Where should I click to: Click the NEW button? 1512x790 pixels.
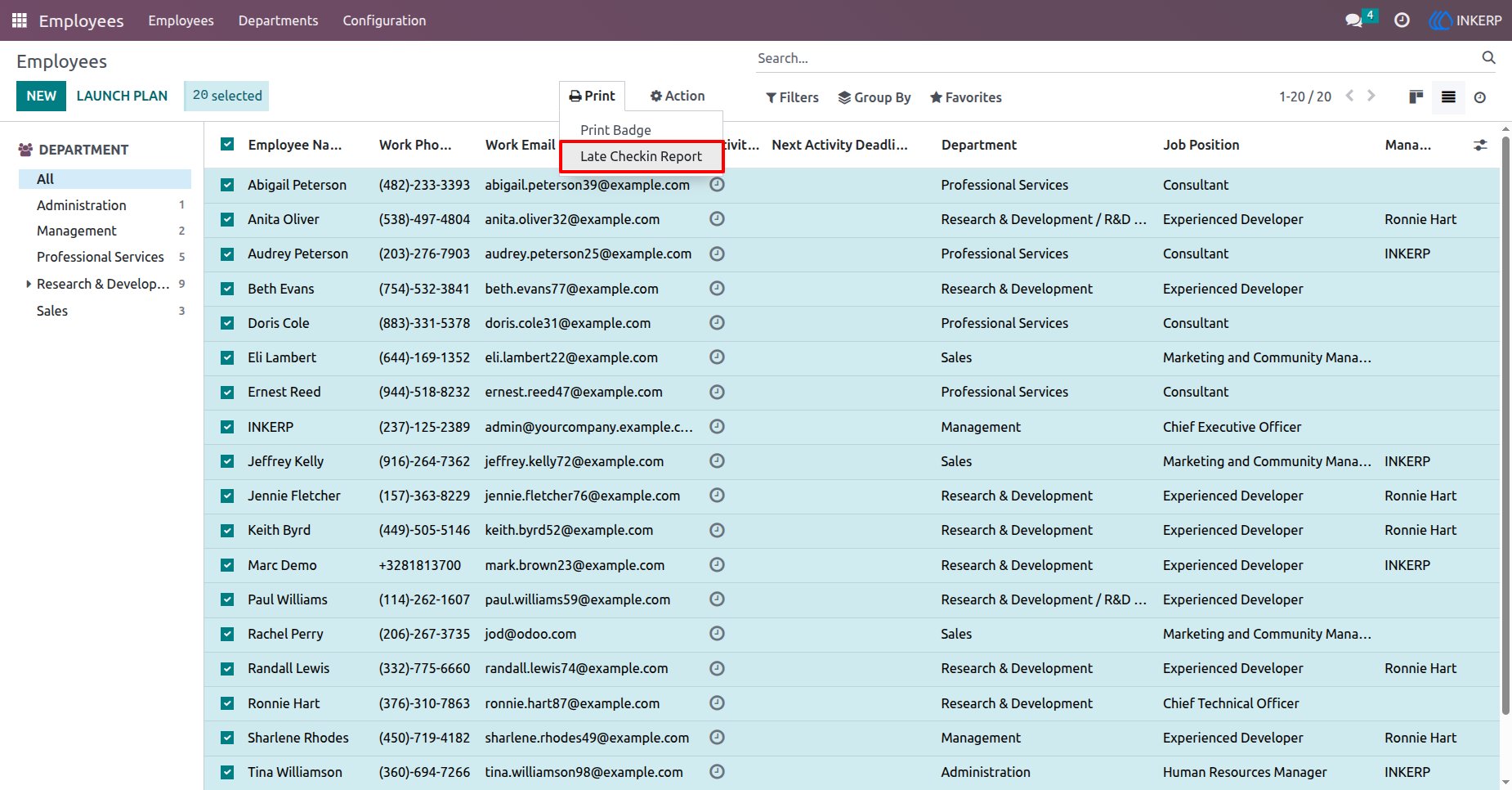(41, 96)
